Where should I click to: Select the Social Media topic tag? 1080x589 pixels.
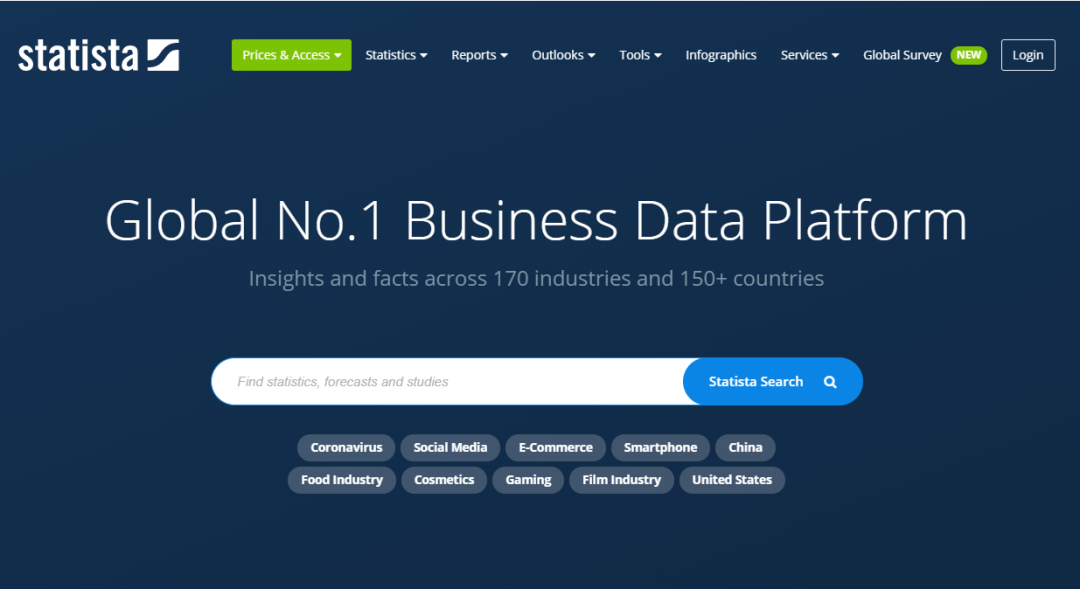click(x=450, y=448)
